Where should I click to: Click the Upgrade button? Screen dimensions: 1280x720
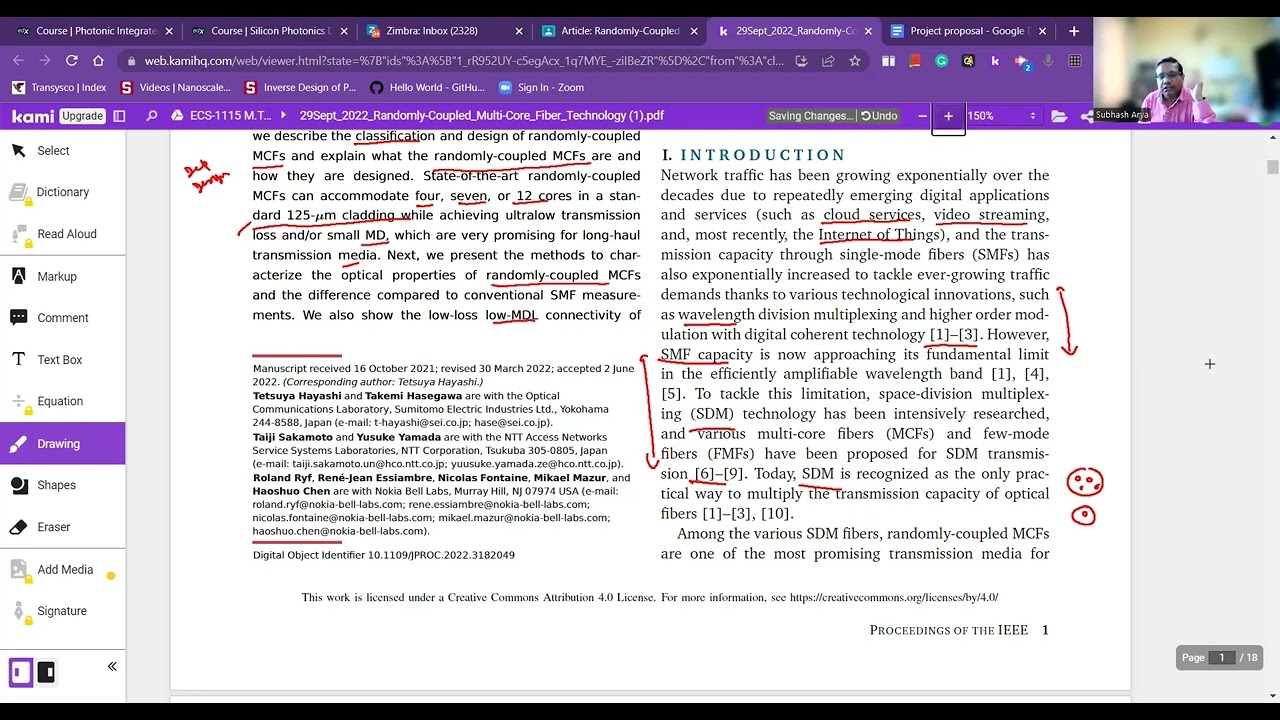82,116
